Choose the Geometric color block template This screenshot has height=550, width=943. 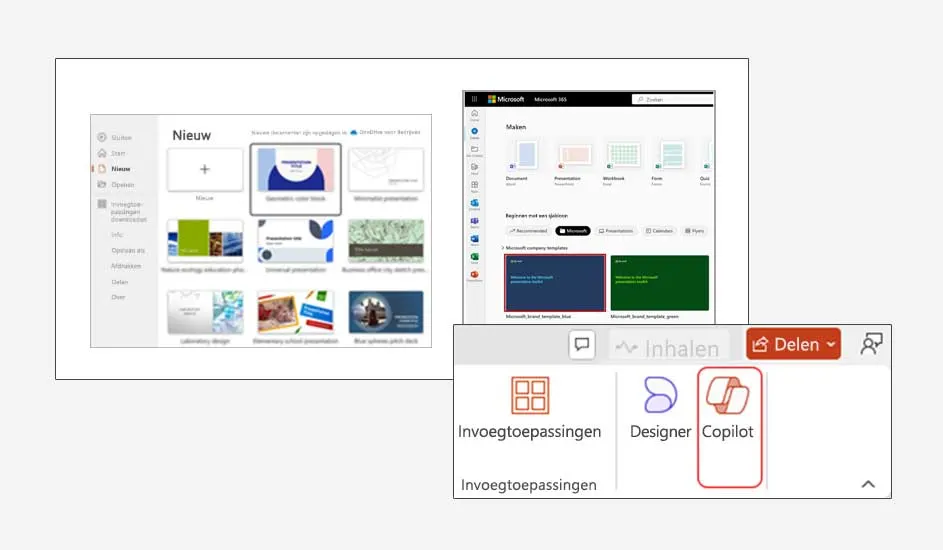[297, 178]
